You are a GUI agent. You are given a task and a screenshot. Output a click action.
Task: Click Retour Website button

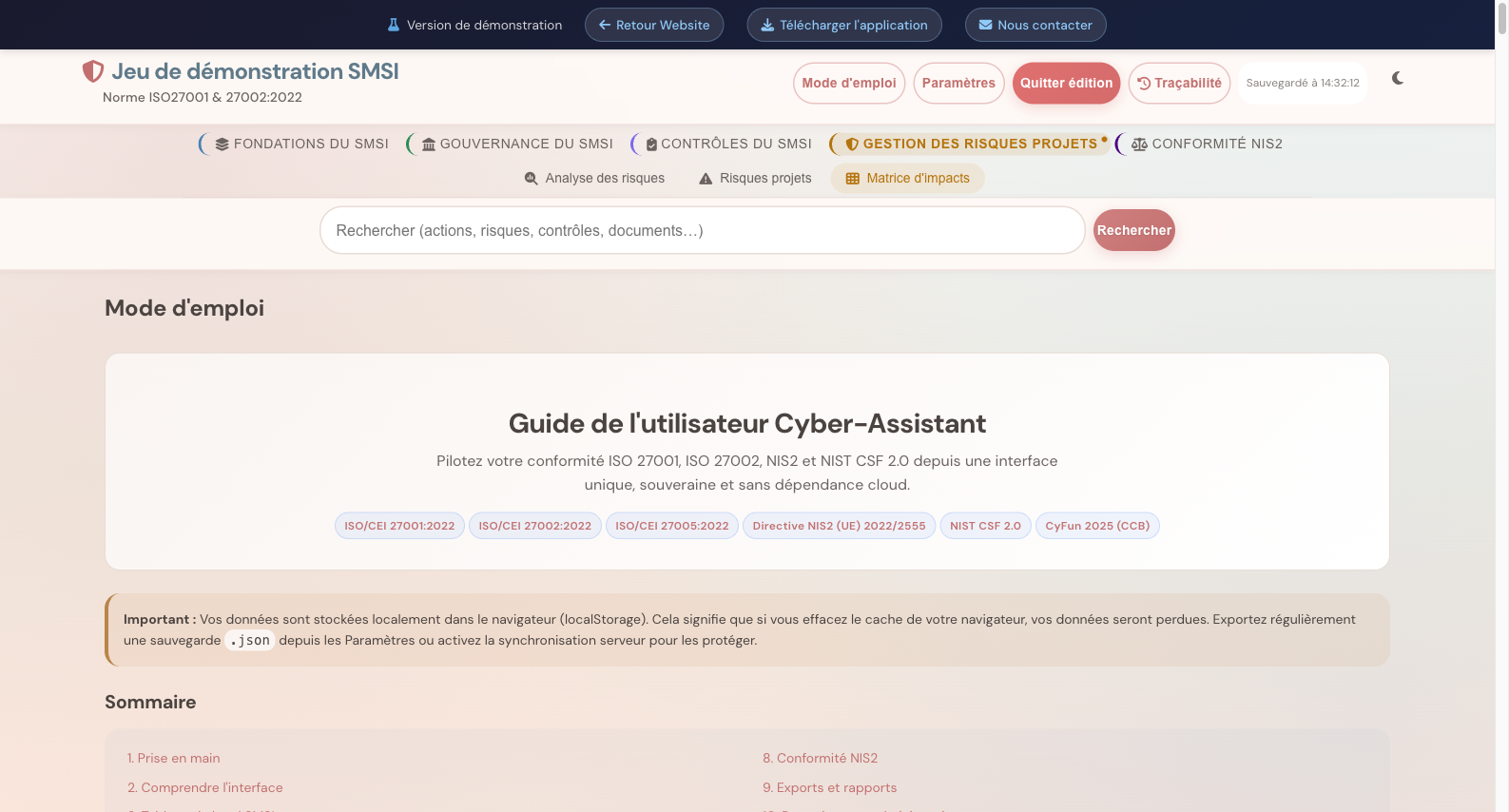654,25
